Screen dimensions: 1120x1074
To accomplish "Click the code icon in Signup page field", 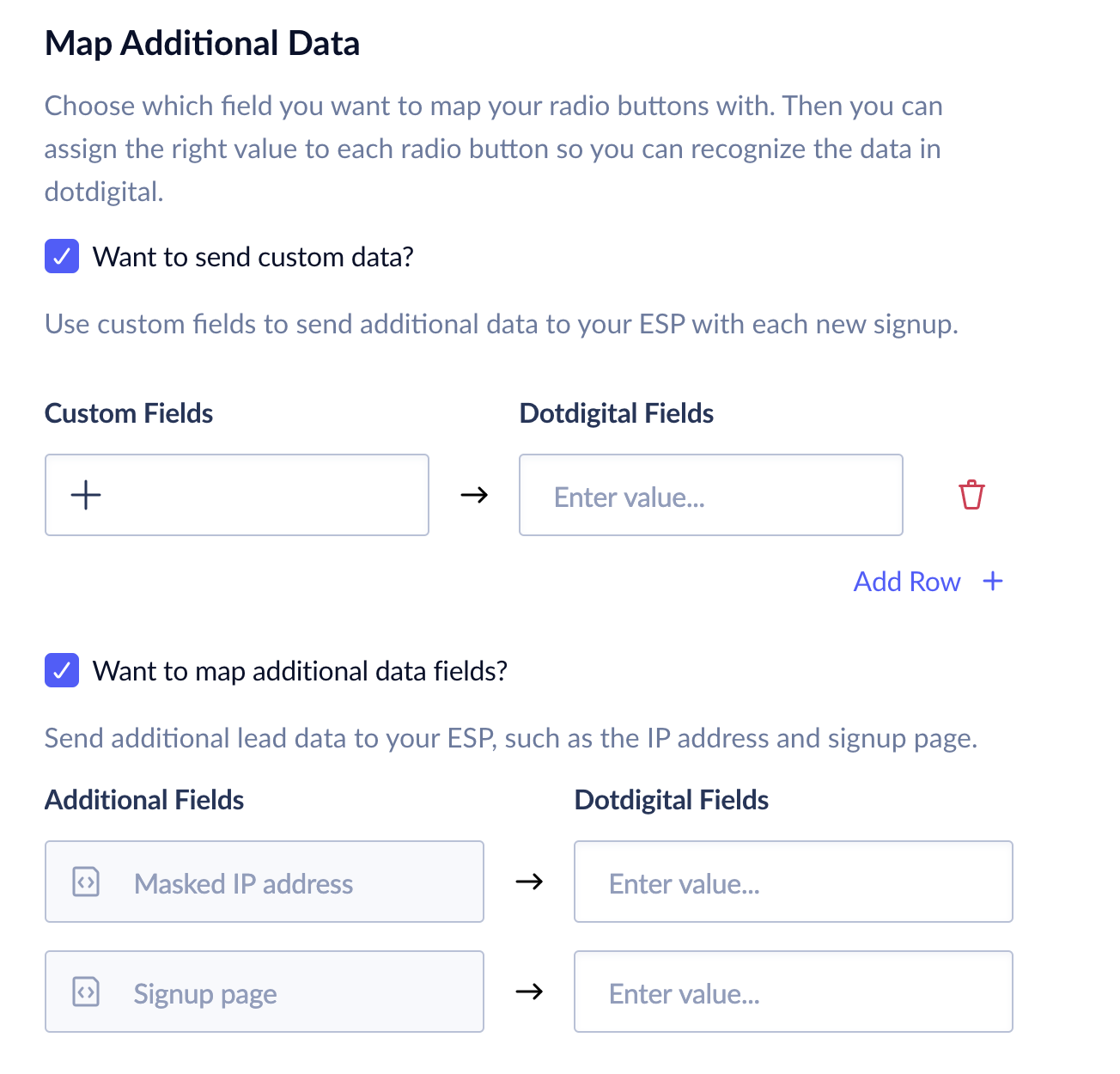I will point(86,992).
